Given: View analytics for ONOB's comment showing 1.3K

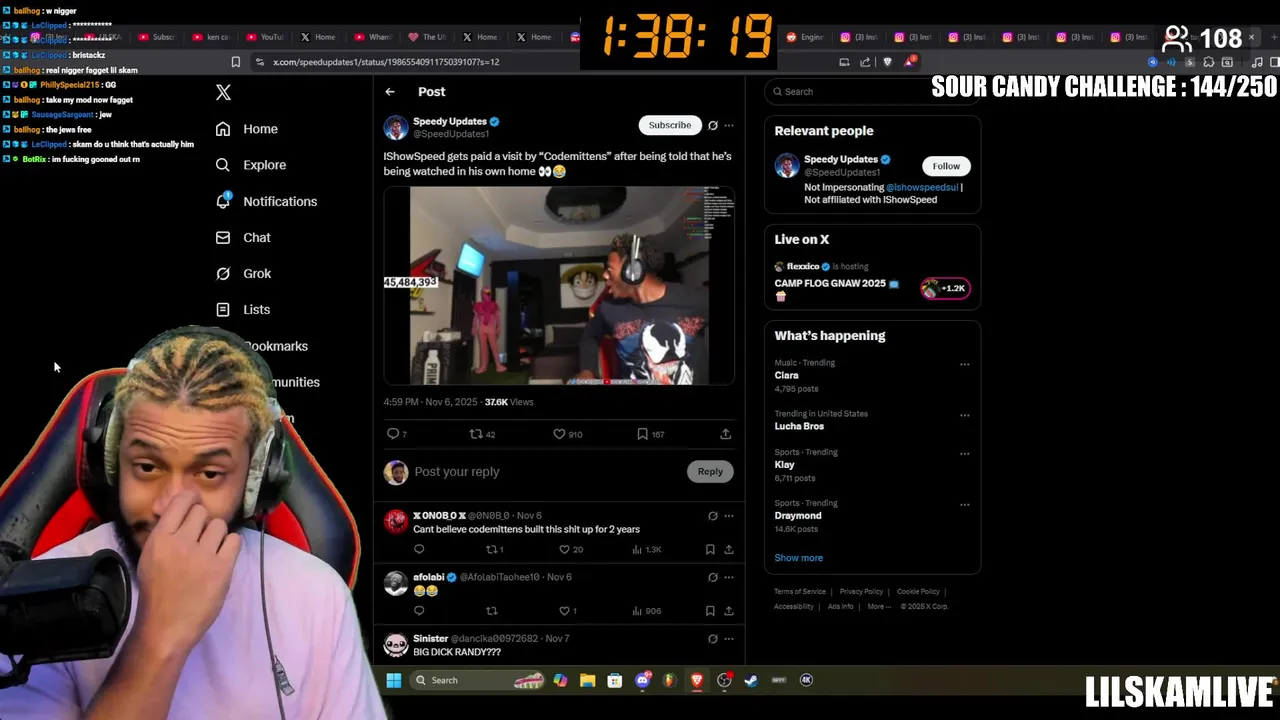Looking at the screenshot, I should [636, 549].
